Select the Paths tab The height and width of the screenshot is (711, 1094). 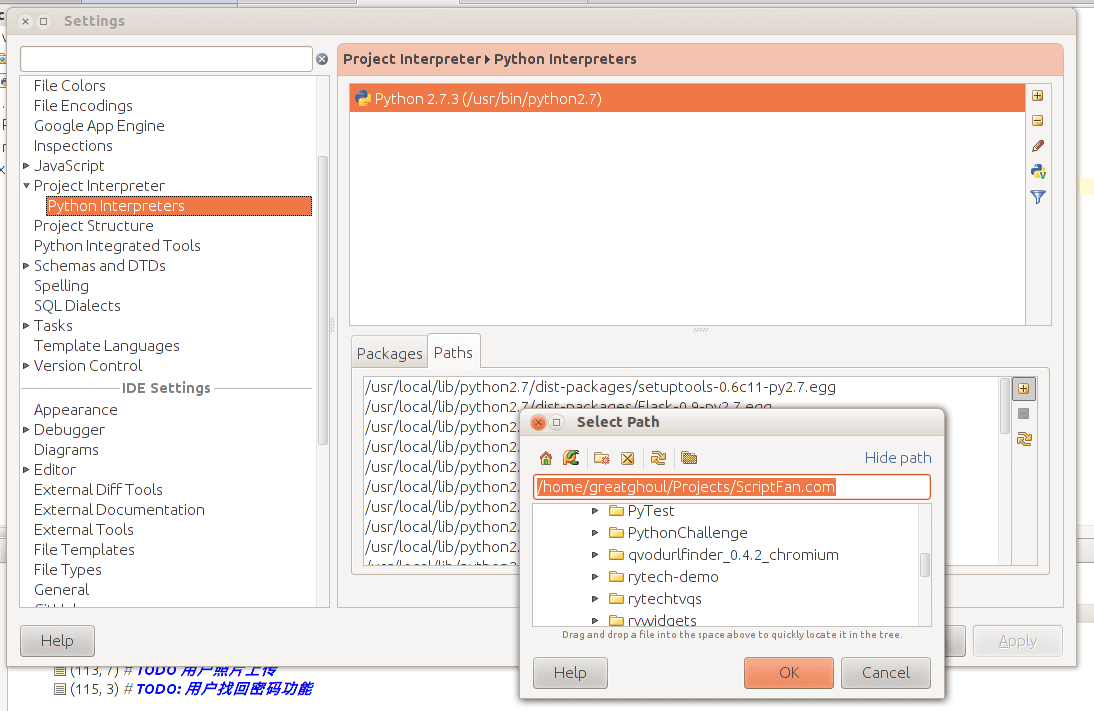pos(454,352)
